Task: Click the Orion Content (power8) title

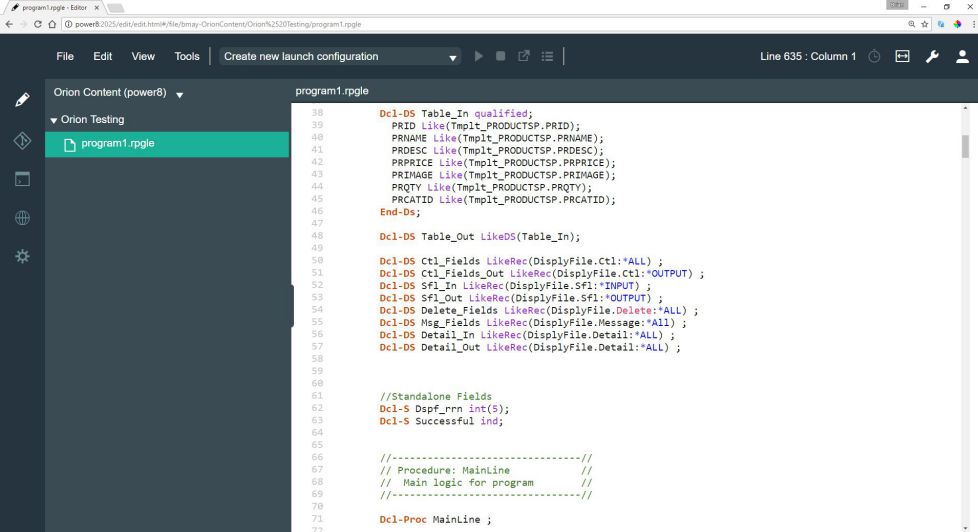Action: pos(110,92)
